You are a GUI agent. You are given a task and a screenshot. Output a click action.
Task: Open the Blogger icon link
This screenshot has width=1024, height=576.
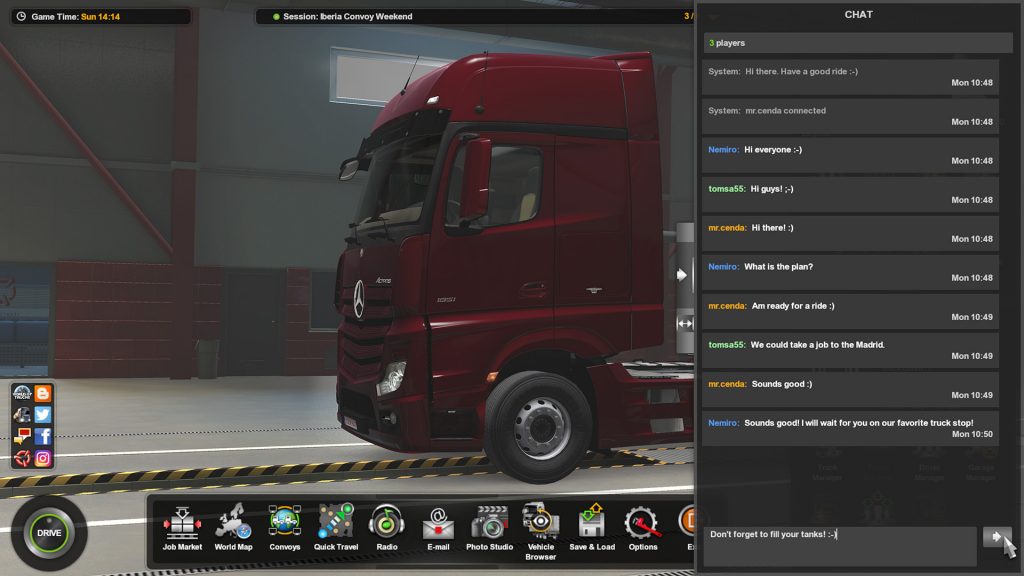pos(43,393)
